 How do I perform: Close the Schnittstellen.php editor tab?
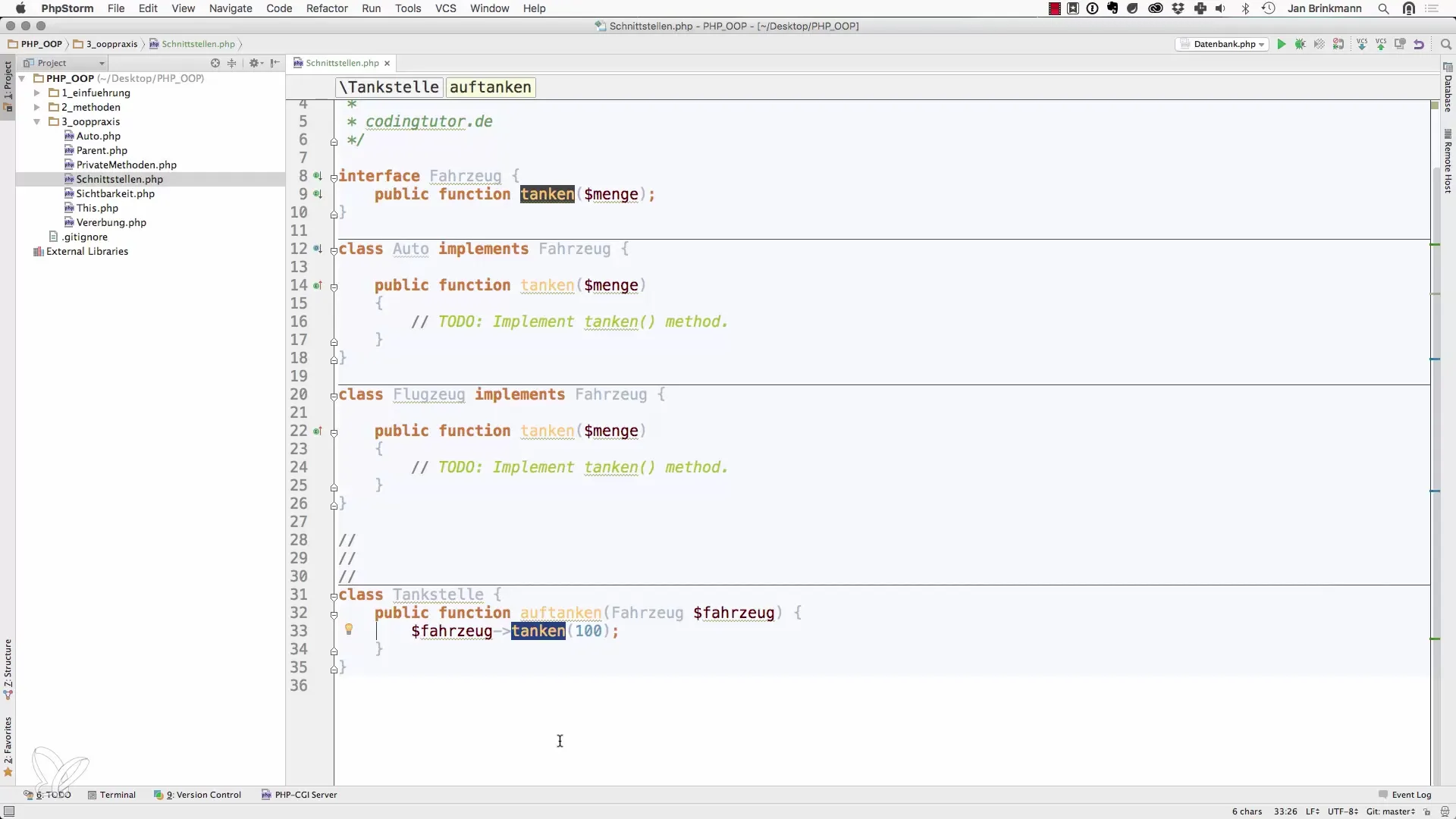(387, 63)
